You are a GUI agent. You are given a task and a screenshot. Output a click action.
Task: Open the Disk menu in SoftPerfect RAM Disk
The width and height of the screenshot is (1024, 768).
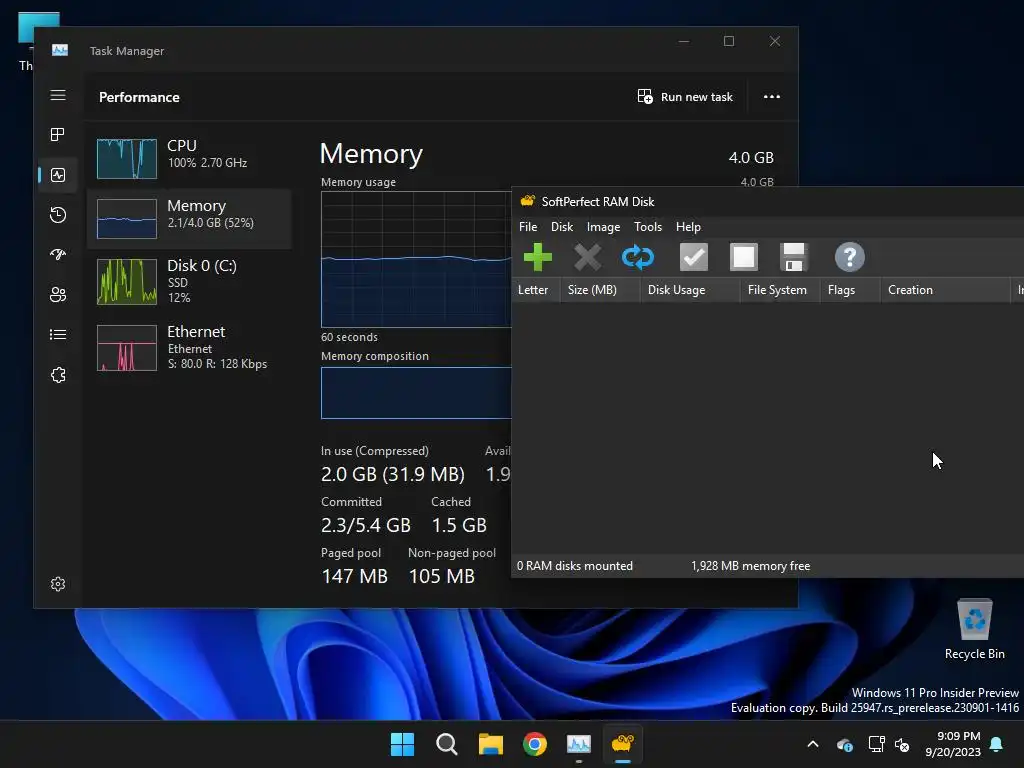coord(562,227)
